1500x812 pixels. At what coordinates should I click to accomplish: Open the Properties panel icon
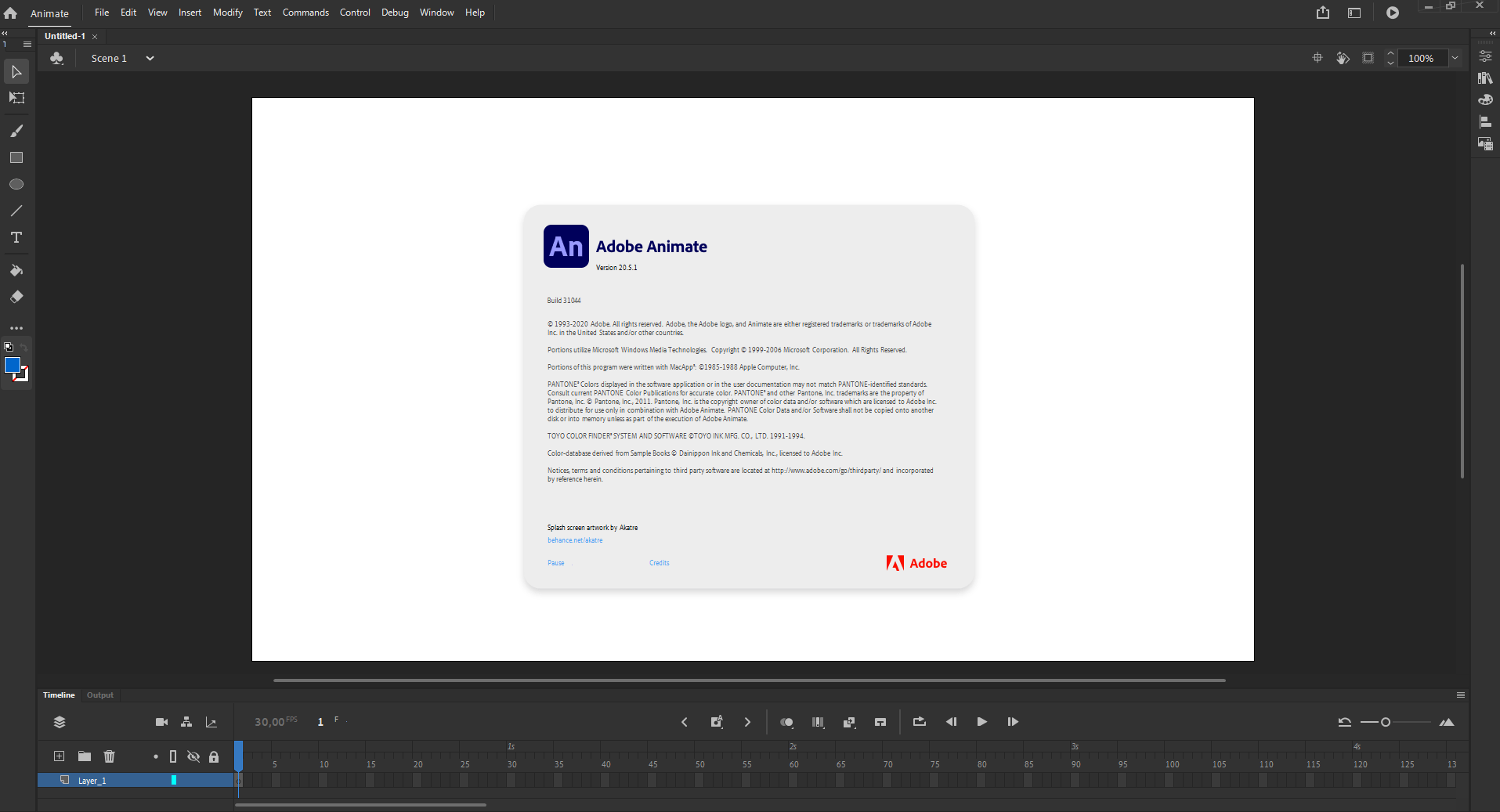click(1485, 56)
